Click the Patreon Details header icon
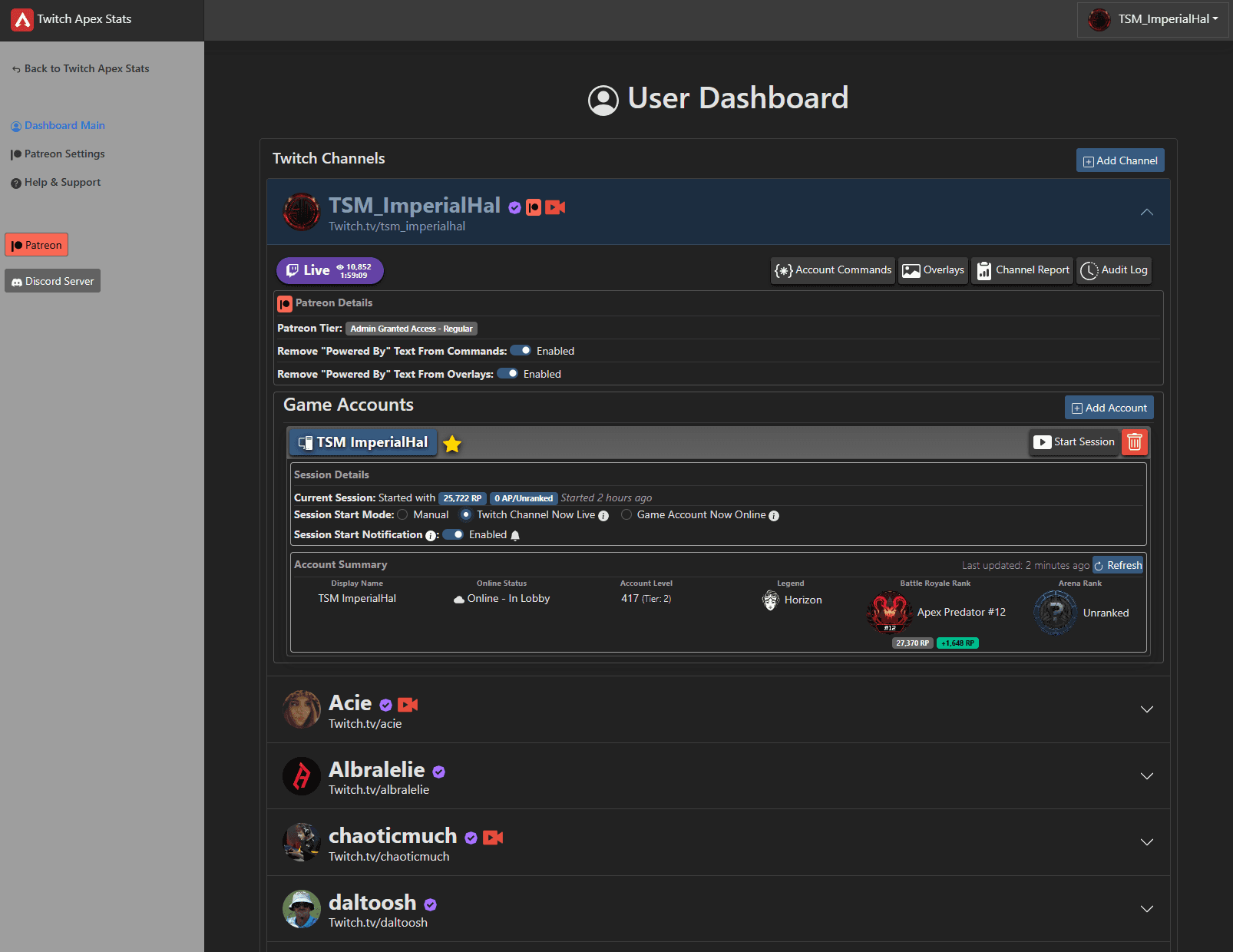Screen dimensions: 1233x952 [285, 304]
